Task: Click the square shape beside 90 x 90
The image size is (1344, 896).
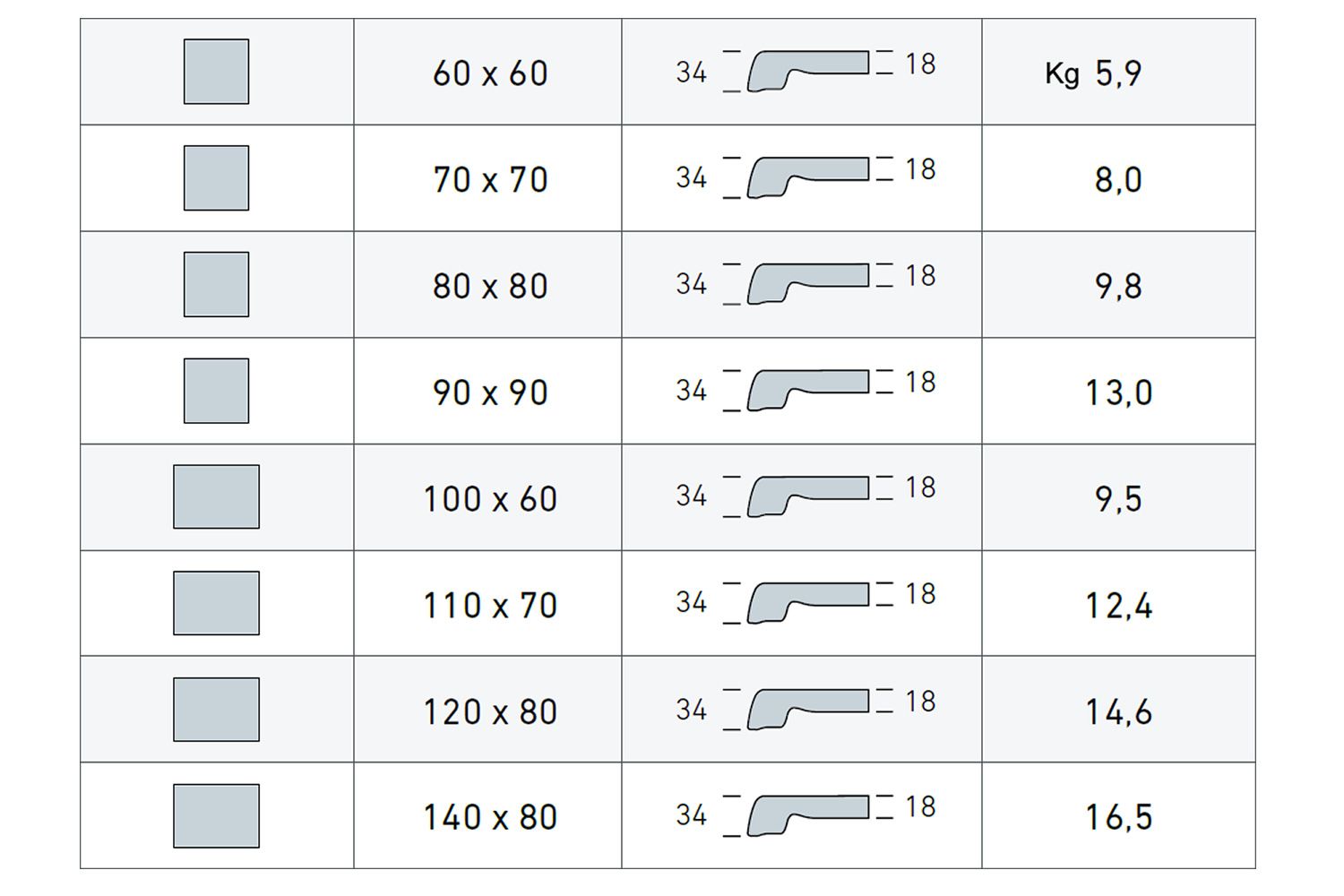Action: (x=216, y=391)
